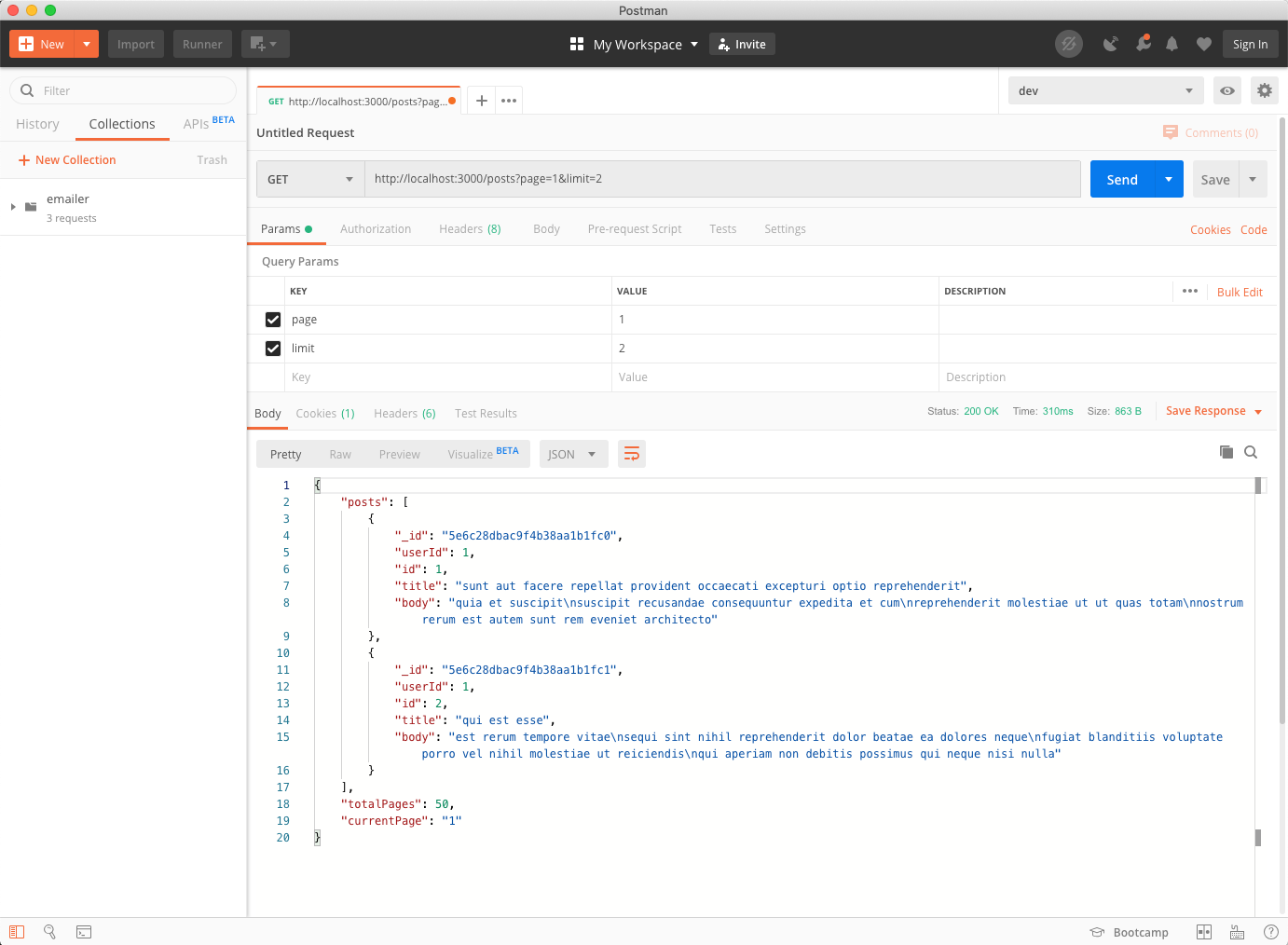This screenshot has height=945, width=1288.
Task: Save the request
Action: pyautogui.click(x=1215, y=179)
